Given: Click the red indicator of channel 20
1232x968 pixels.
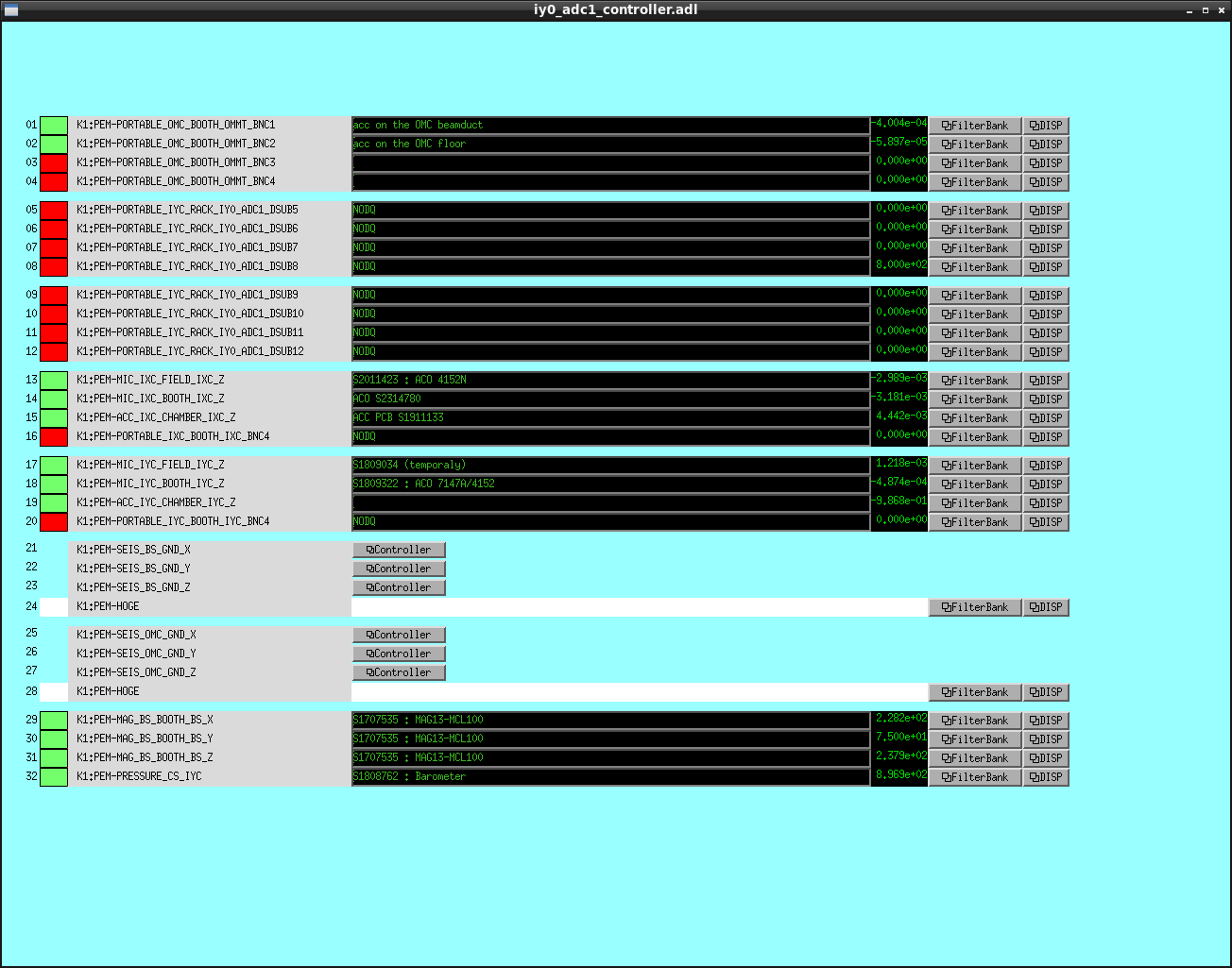Looking at the screenshot, I should click(x=54, y=522).
